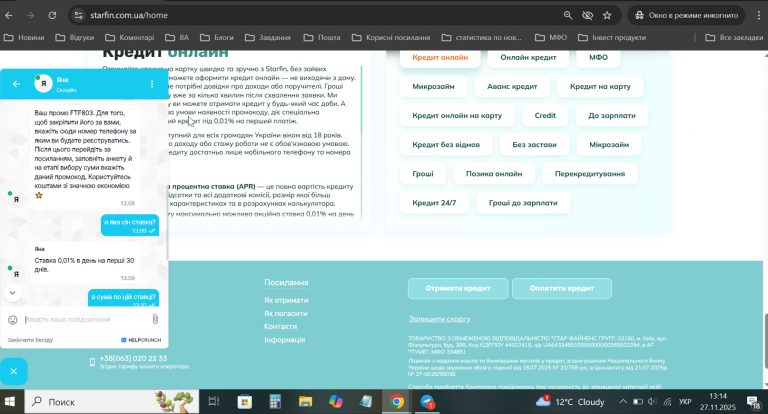Click the Отримати кредит button
The height and width of the screenshot is (414, 768).
click(458, 289)
